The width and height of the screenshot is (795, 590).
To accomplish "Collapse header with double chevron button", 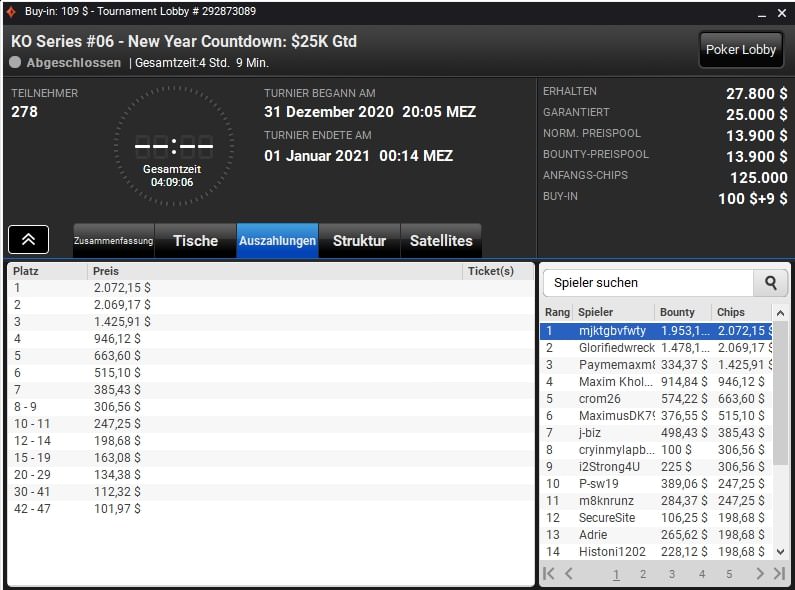I will point(29,240).
